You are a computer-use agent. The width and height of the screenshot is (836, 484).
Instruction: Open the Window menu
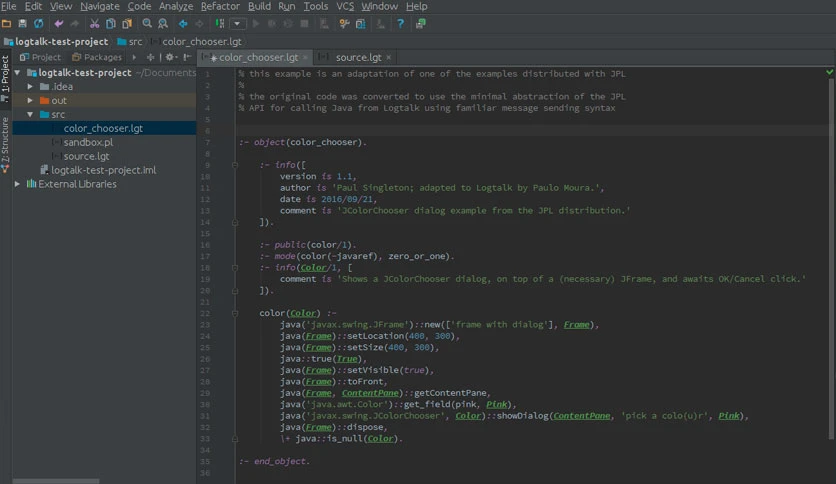tap(380, 6)
